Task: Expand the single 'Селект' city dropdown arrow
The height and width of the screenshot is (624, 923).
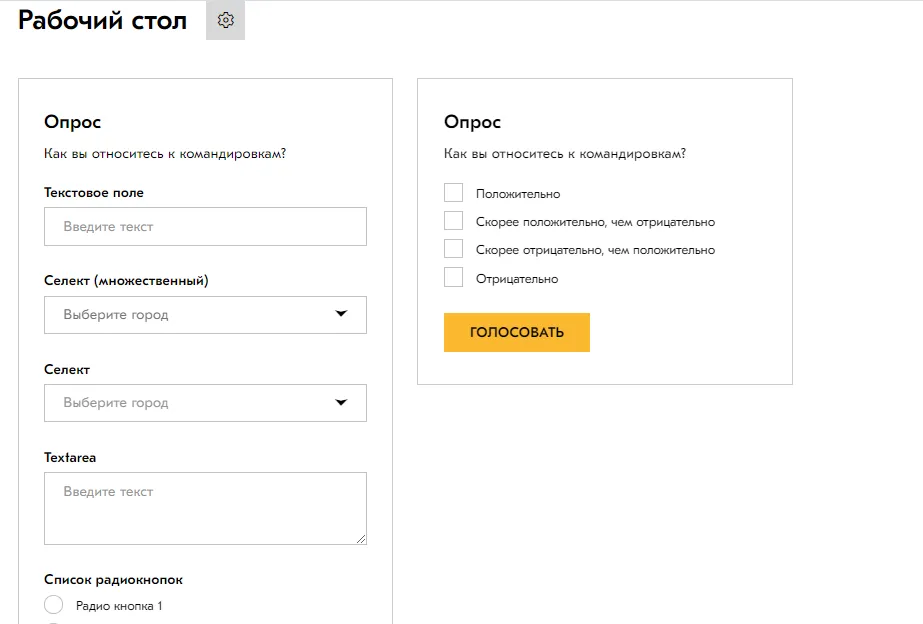Action: point(340,402)
